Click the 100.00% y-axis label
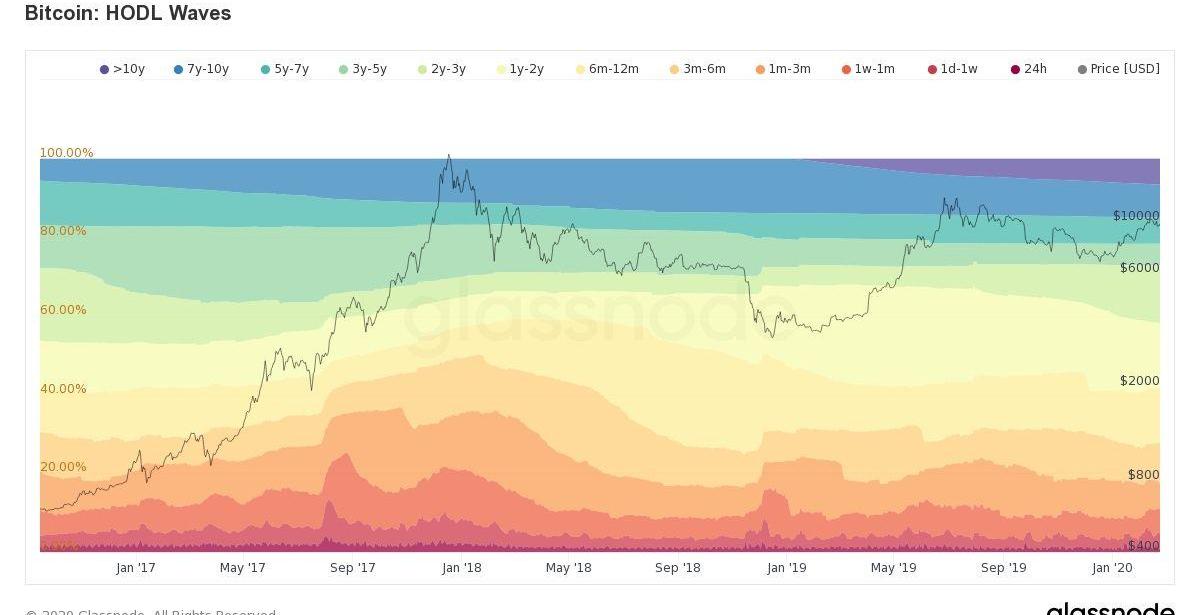Image resolution: width=1200 pixels, height=615 pixels. click(66, 153)
